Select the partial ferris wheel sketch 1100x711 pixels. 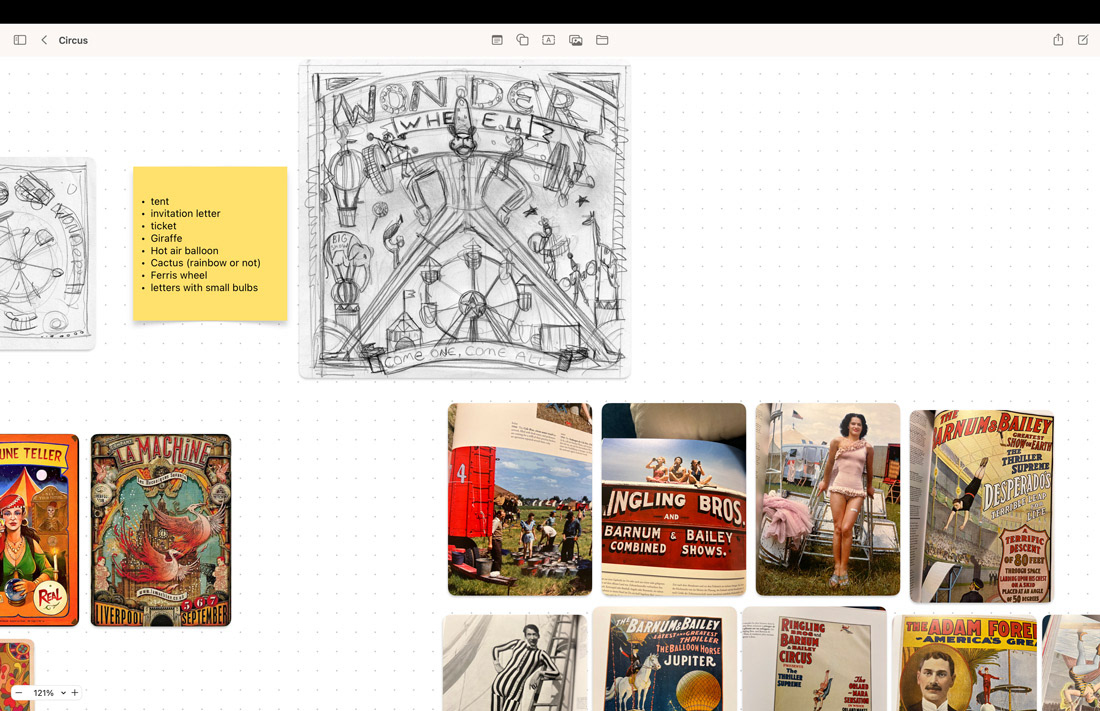pos(46,253)
